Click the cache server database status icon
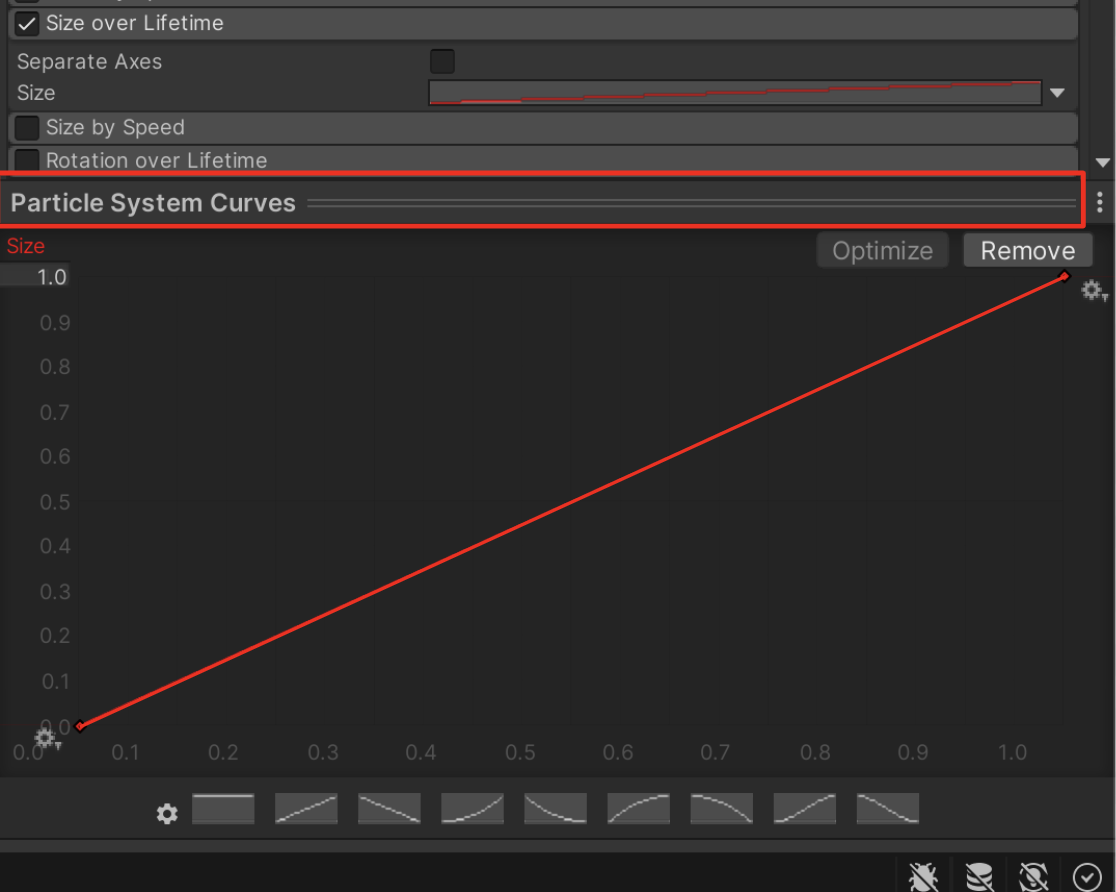 979,876
